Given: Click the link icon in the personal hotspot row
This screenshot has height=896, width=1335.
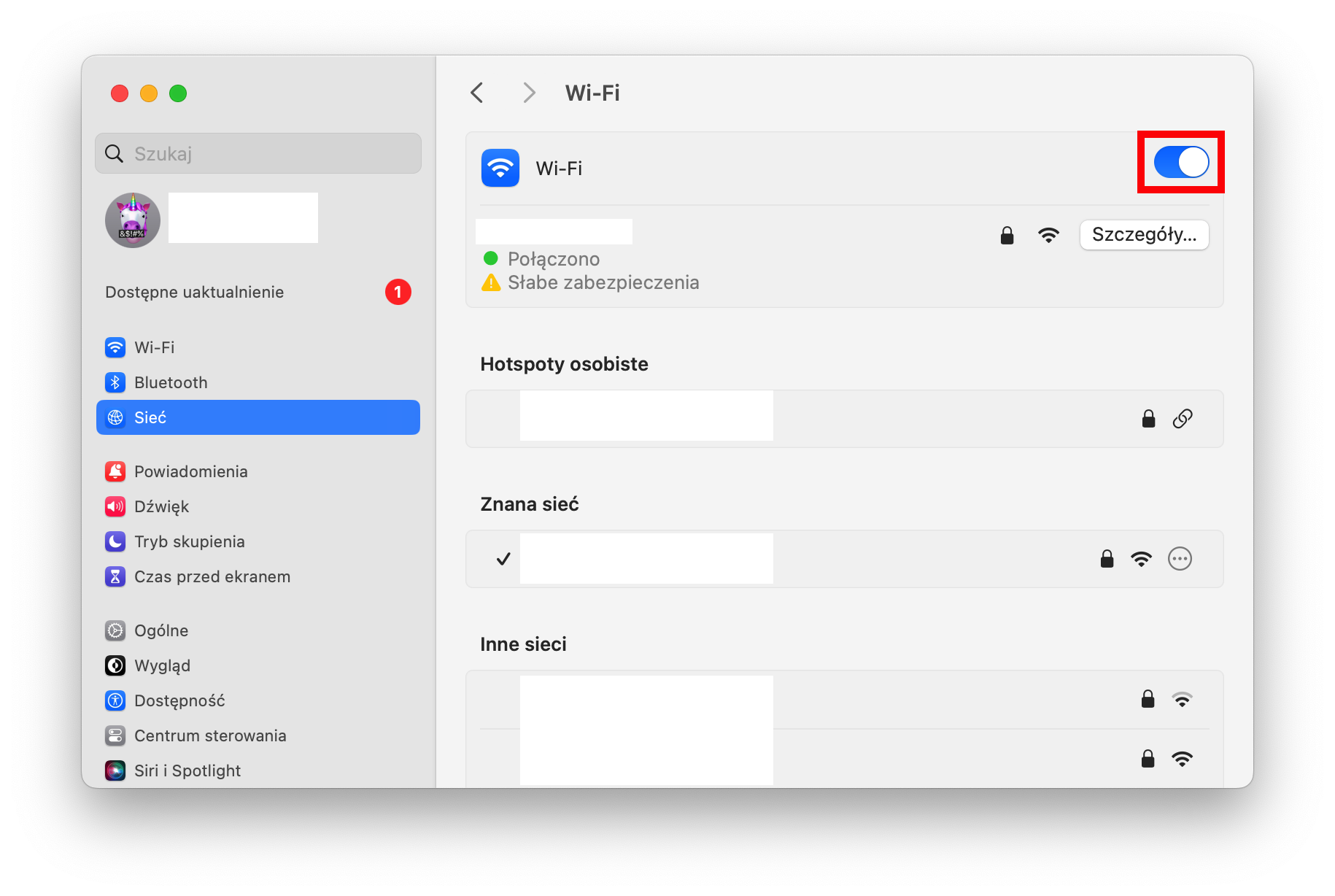Looking at the screenshot, I should (1183, 419).
